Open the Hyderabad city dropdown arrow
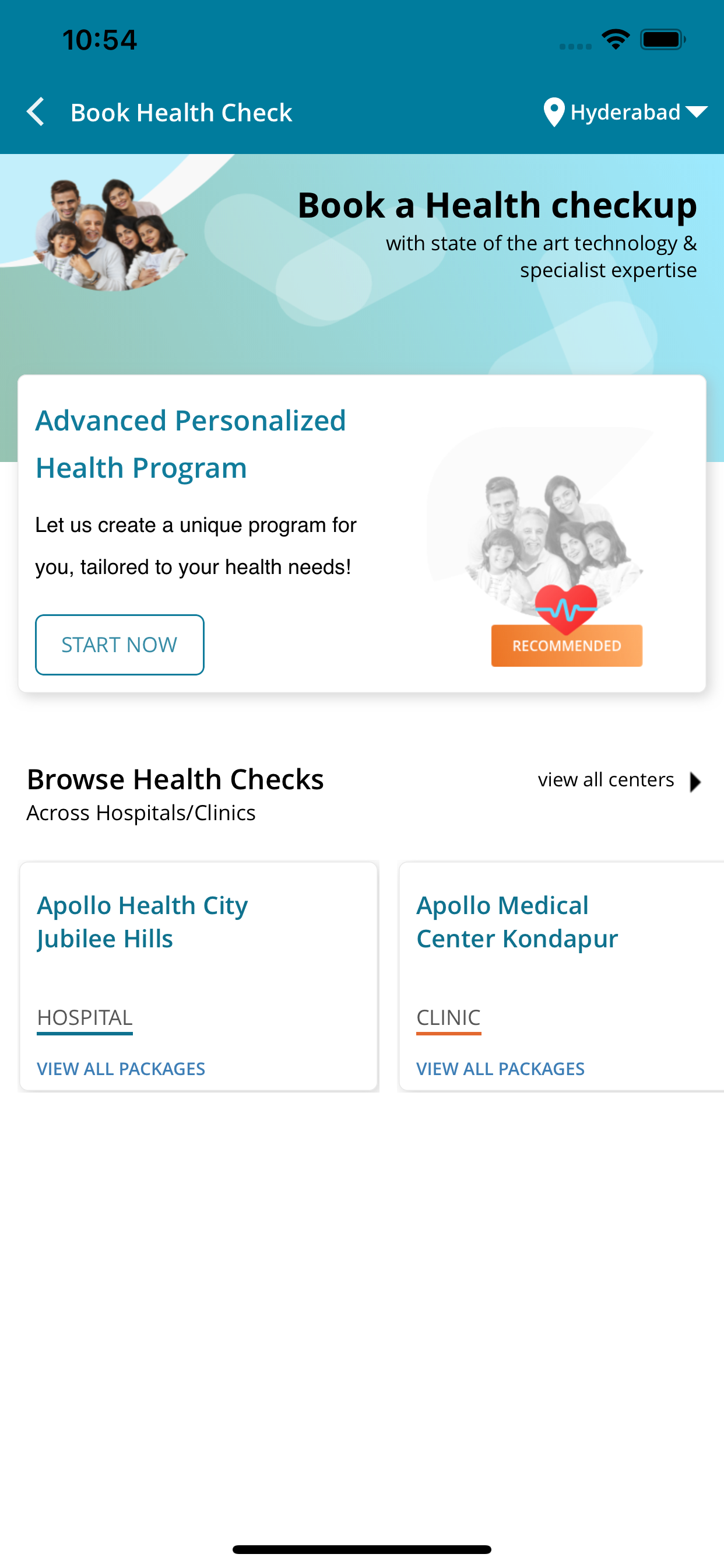This screenshot has width=724, height=1568. click(x=696, y=112)
